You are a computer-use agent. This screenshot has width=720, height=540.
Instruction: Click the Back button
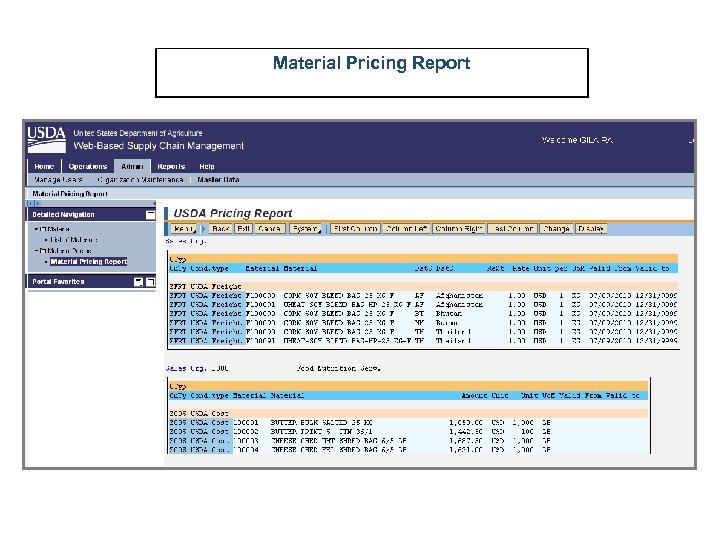(x=220, y=229)
